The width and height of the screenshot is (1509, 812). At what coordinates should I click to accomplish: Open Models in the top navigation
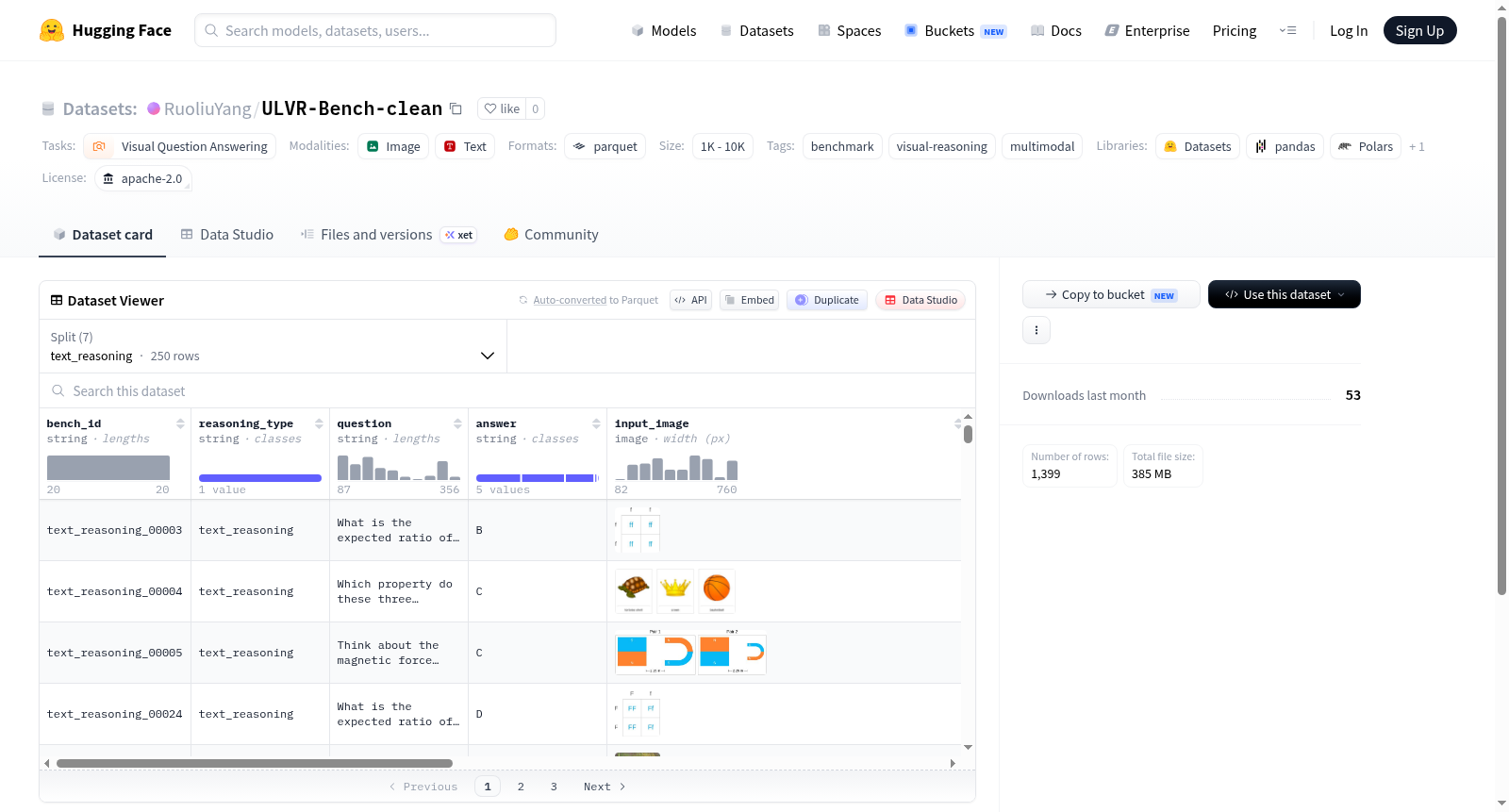pyautogui.click(x=664, y=30)
